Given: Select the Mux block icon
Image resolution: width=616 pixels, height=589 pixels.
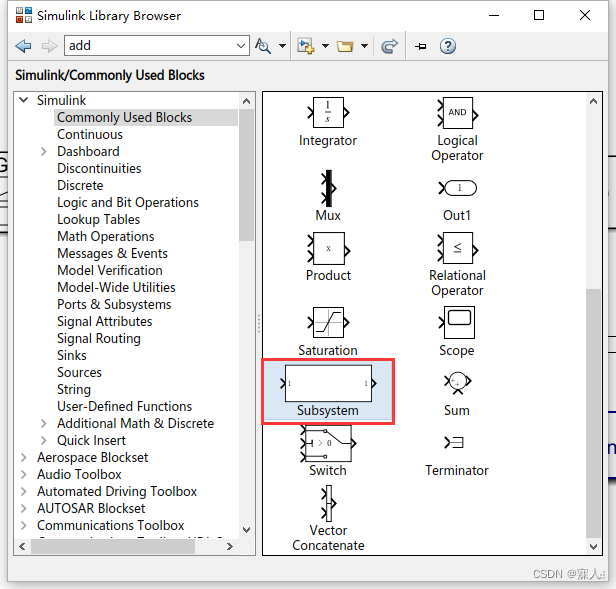Looking at the screenshot, I should pos(328,189).
